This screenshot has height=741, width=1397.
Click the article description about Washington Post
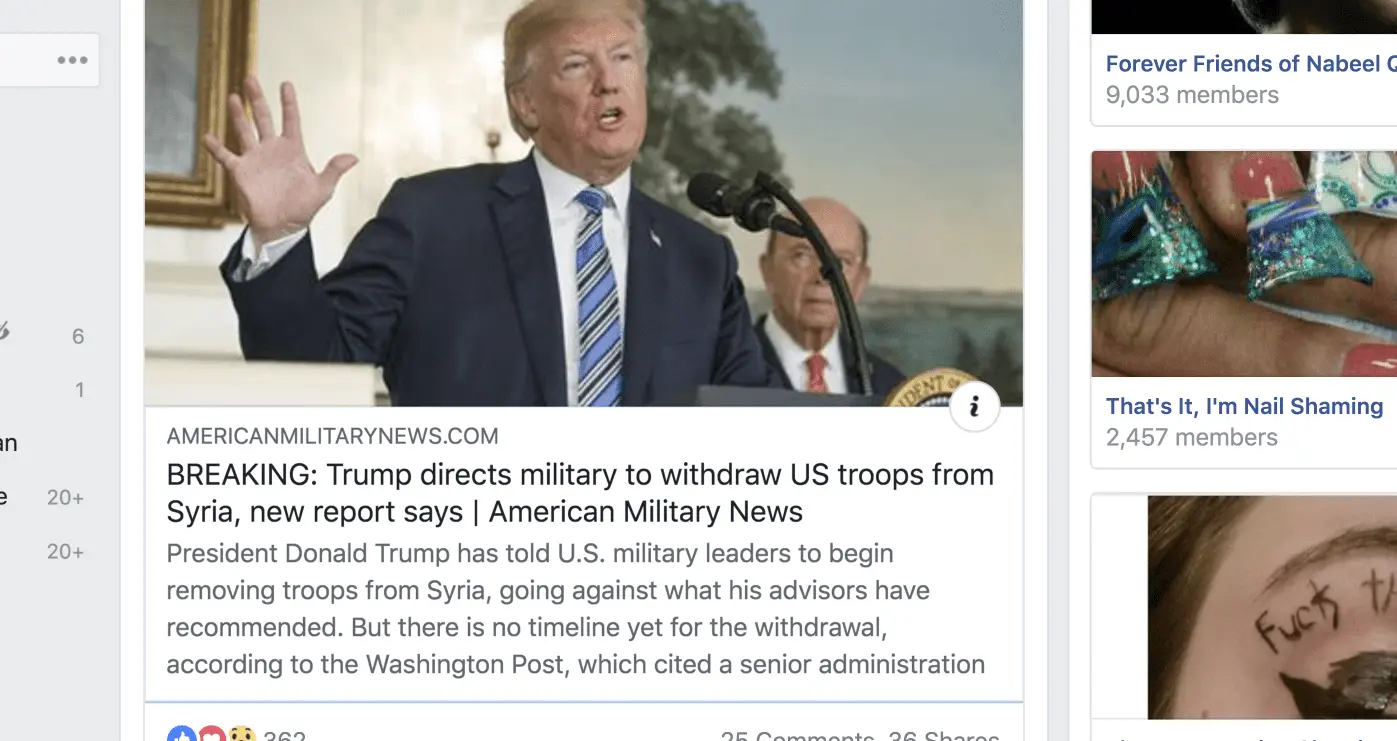pos(576,609)
